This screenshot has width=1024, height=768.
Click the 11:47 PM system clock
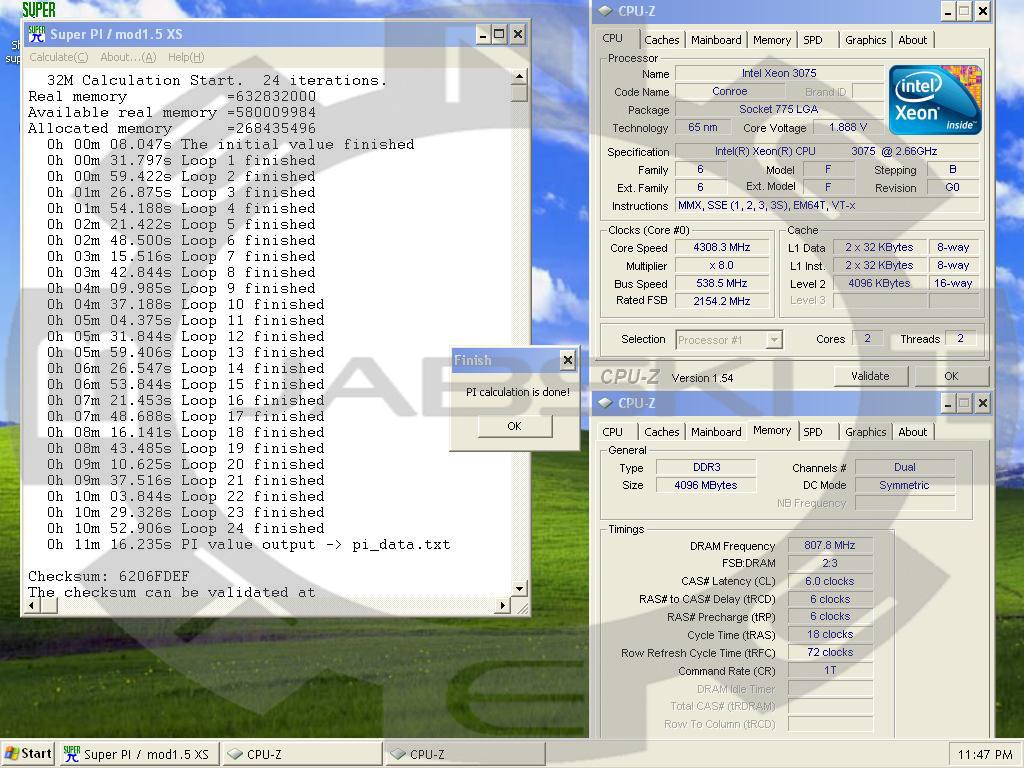pos(984,754)
